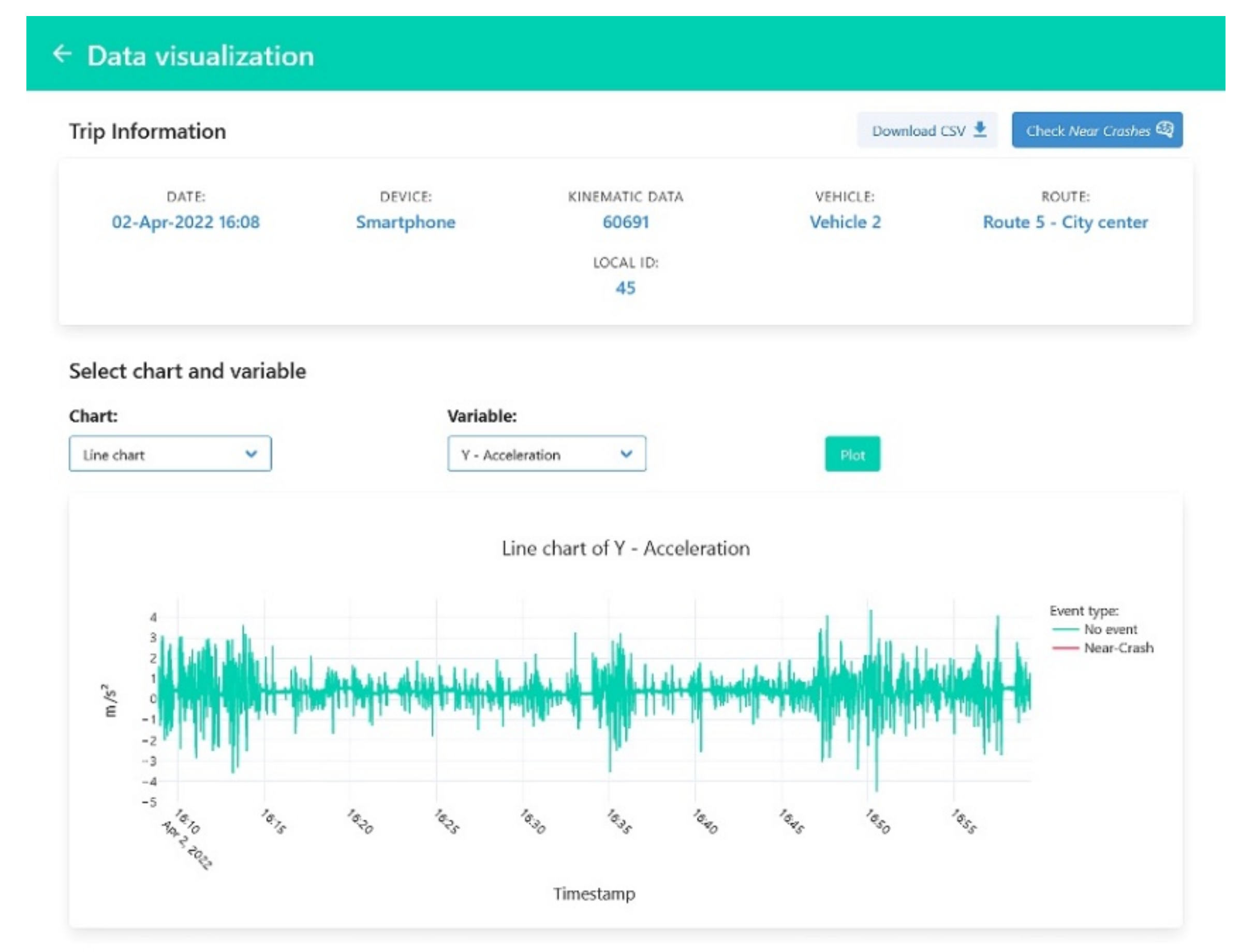Click the Smartphone device value
Viewport: 1240px width, 952px height.
(405, 221)
